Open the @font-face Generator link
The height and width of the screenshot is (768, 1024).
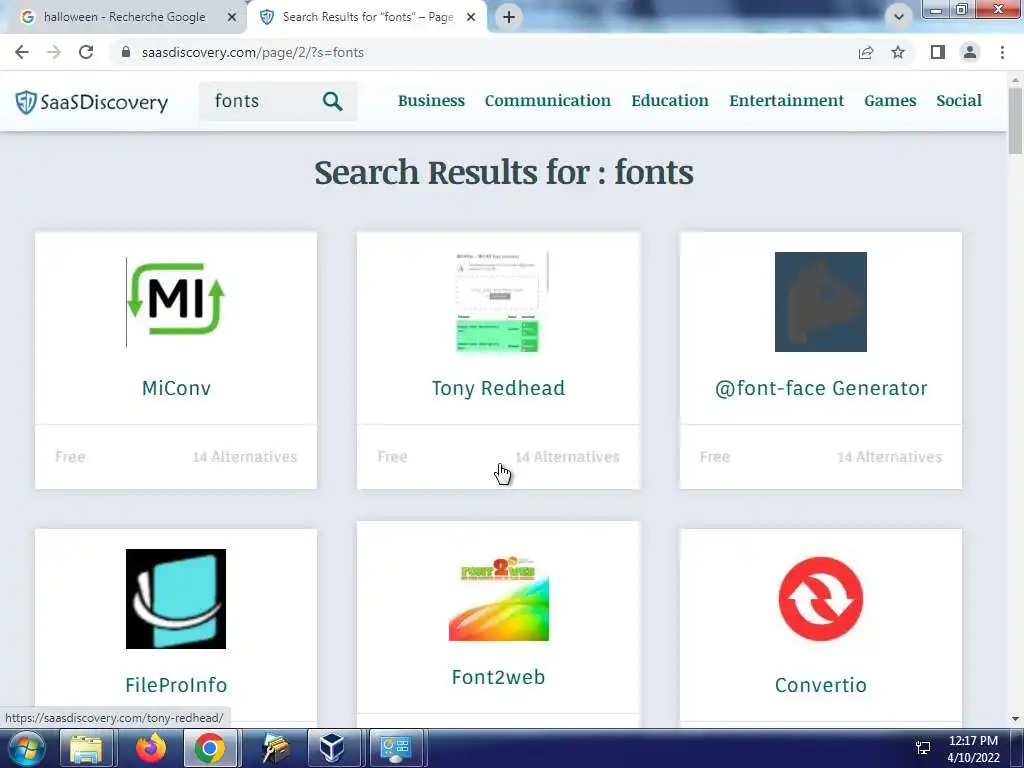pos(821,388)
